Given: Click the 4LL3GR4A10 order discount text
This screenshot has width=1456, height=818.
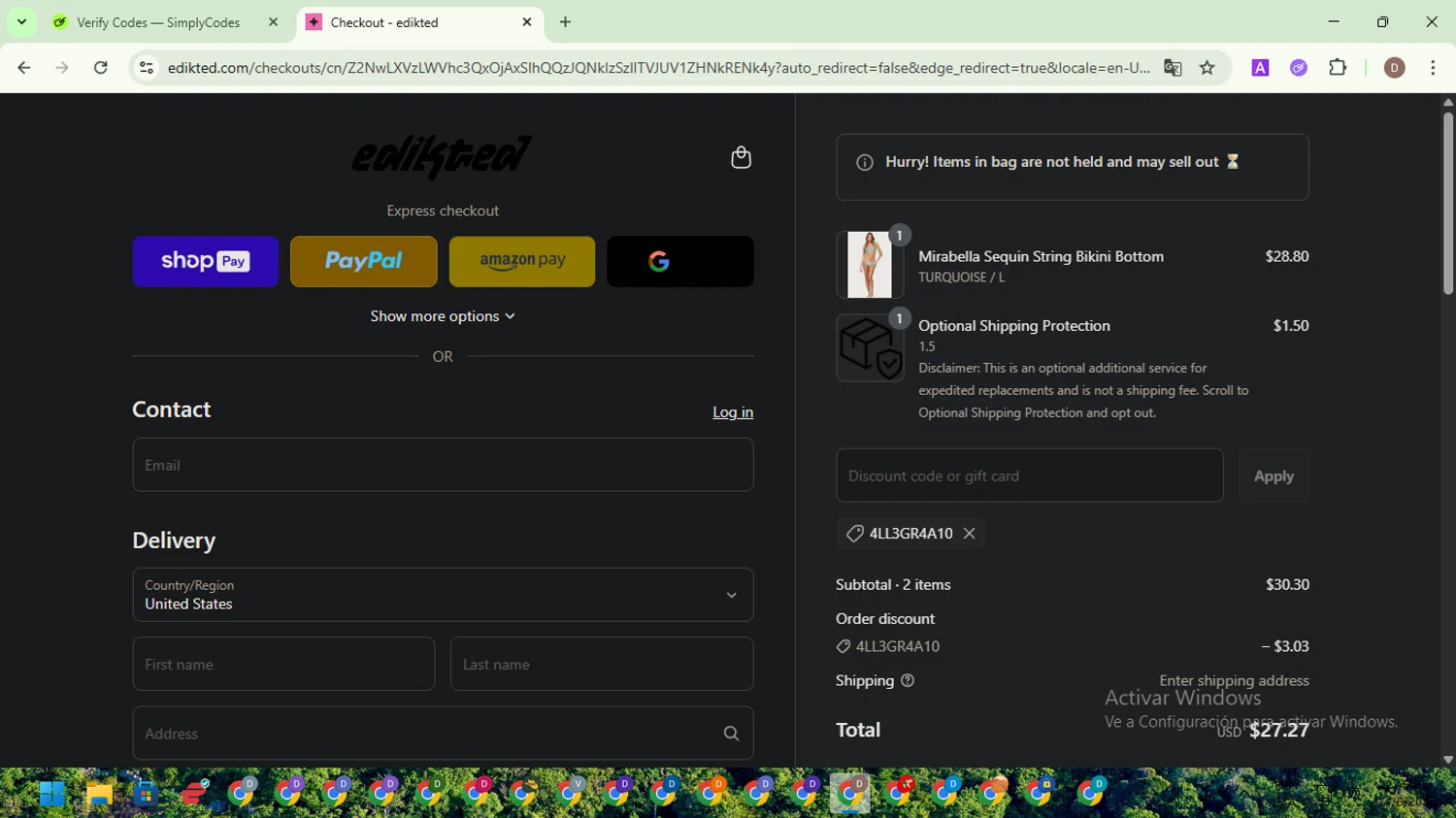Looking at the screenshot, I should pyautogui.click(x=898, y=646).
